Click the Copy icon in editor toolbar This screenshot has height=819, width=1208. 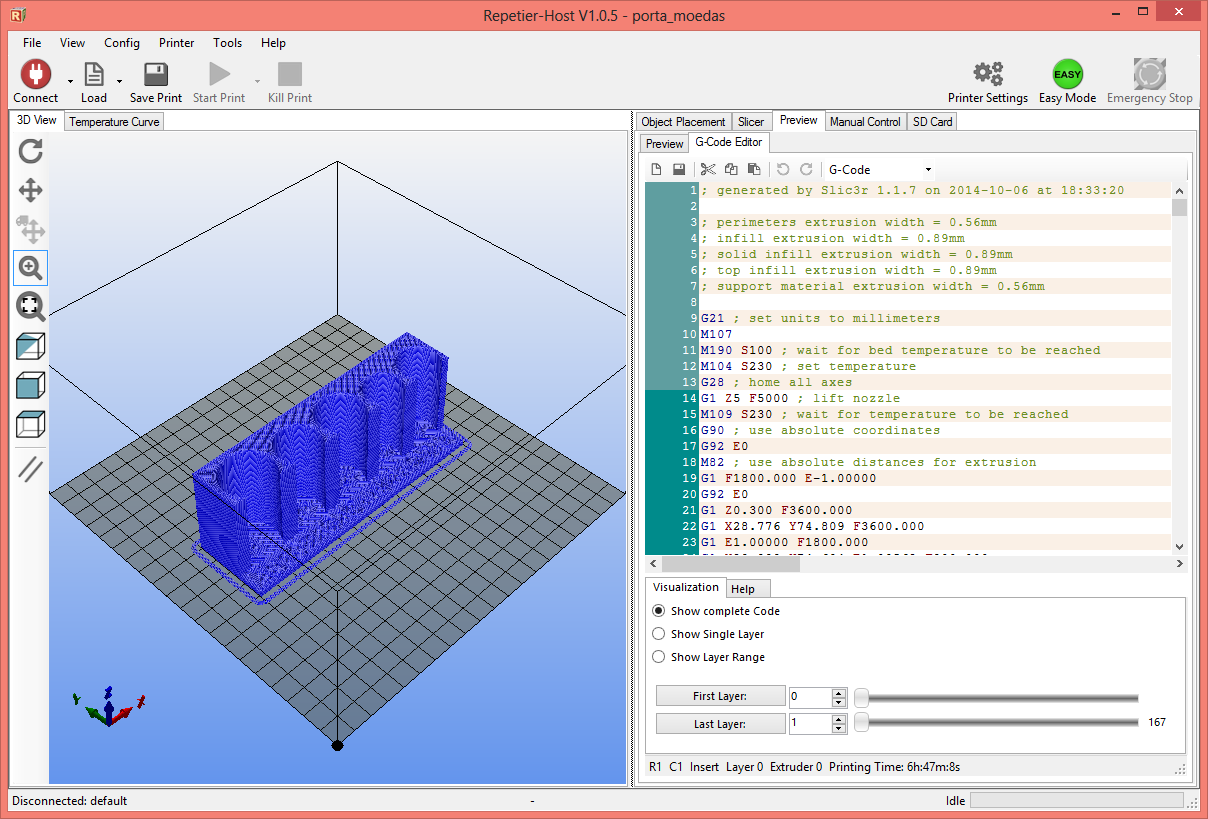point(731,170)
